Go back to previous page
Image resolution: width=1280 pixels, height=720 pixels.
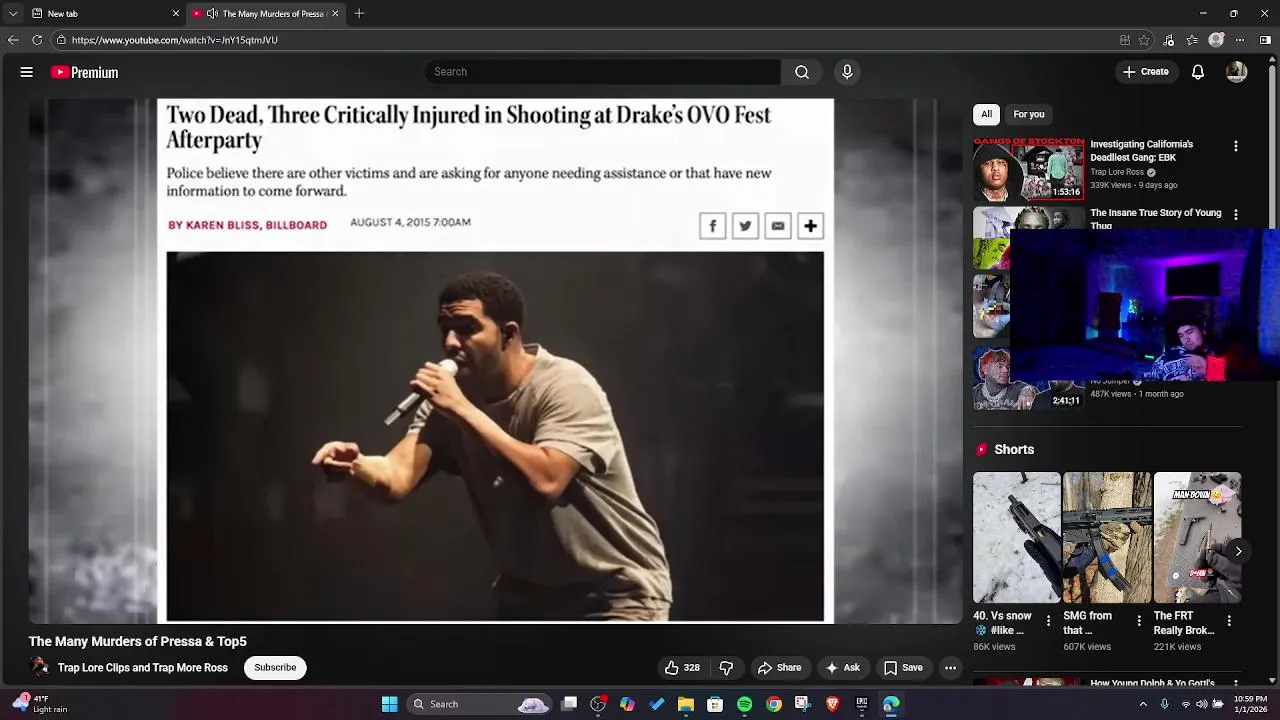[x=13, y=40]
